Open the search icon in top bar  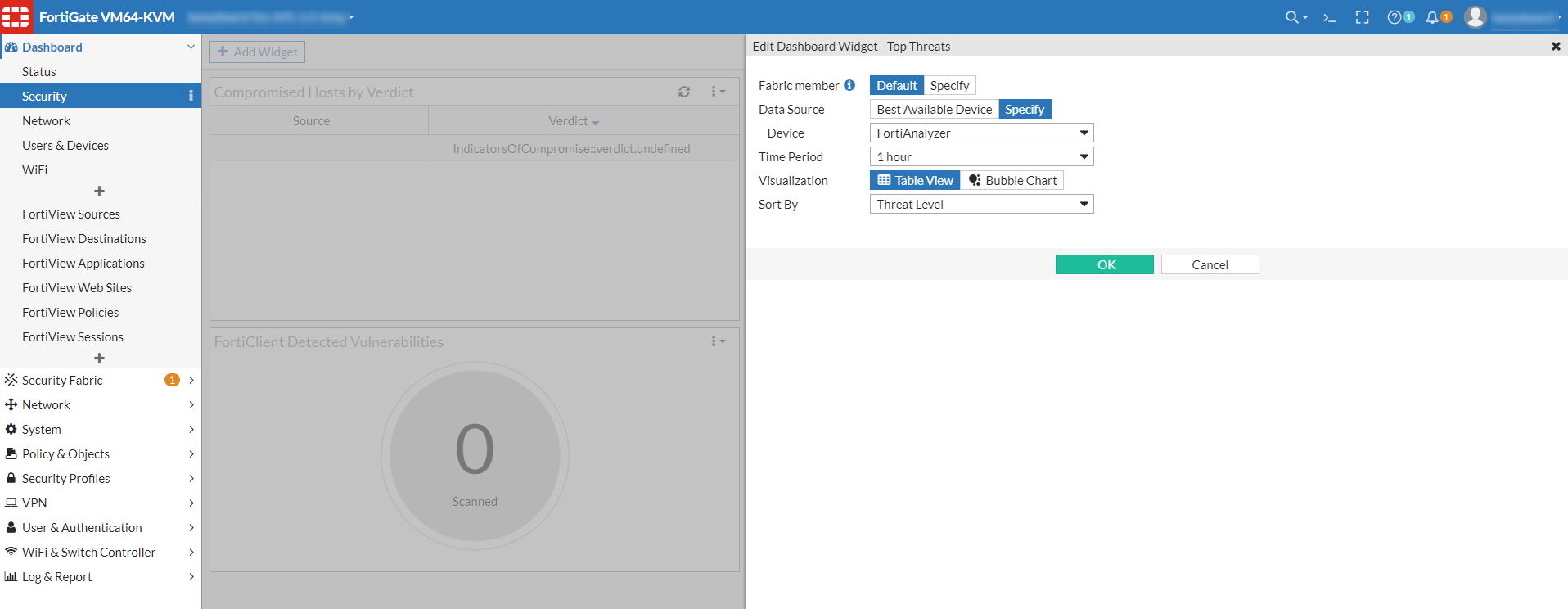(x=1295, y=17)
